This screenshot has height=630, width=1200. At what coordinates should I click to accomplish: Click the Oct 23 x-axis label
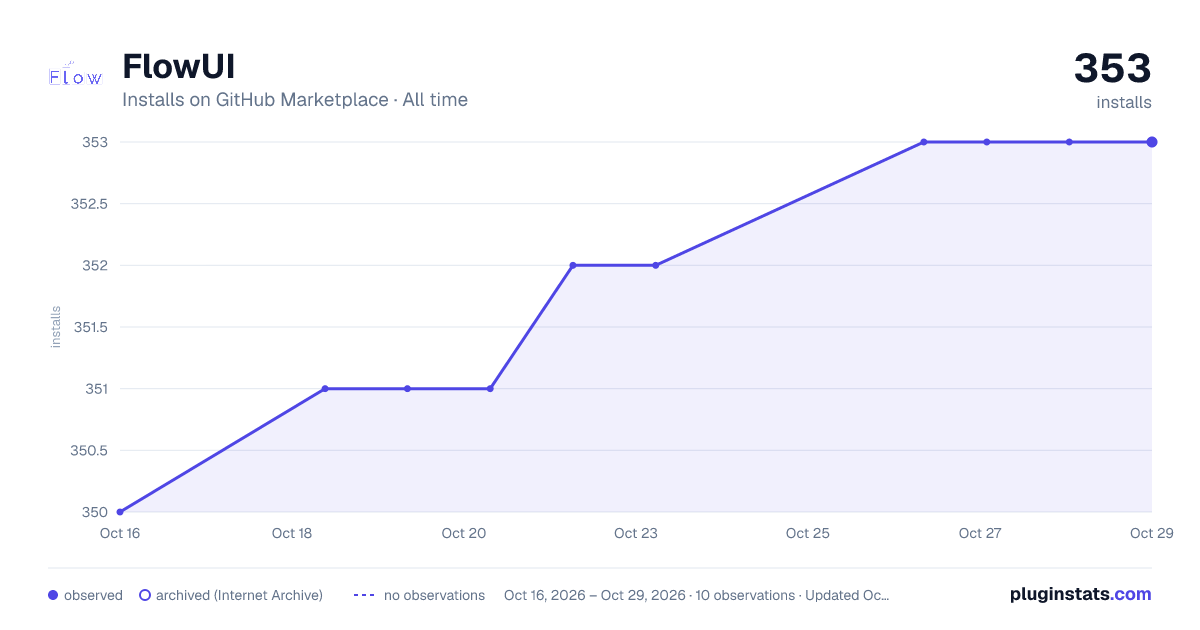pyautogui.click(x=636, y=533)
